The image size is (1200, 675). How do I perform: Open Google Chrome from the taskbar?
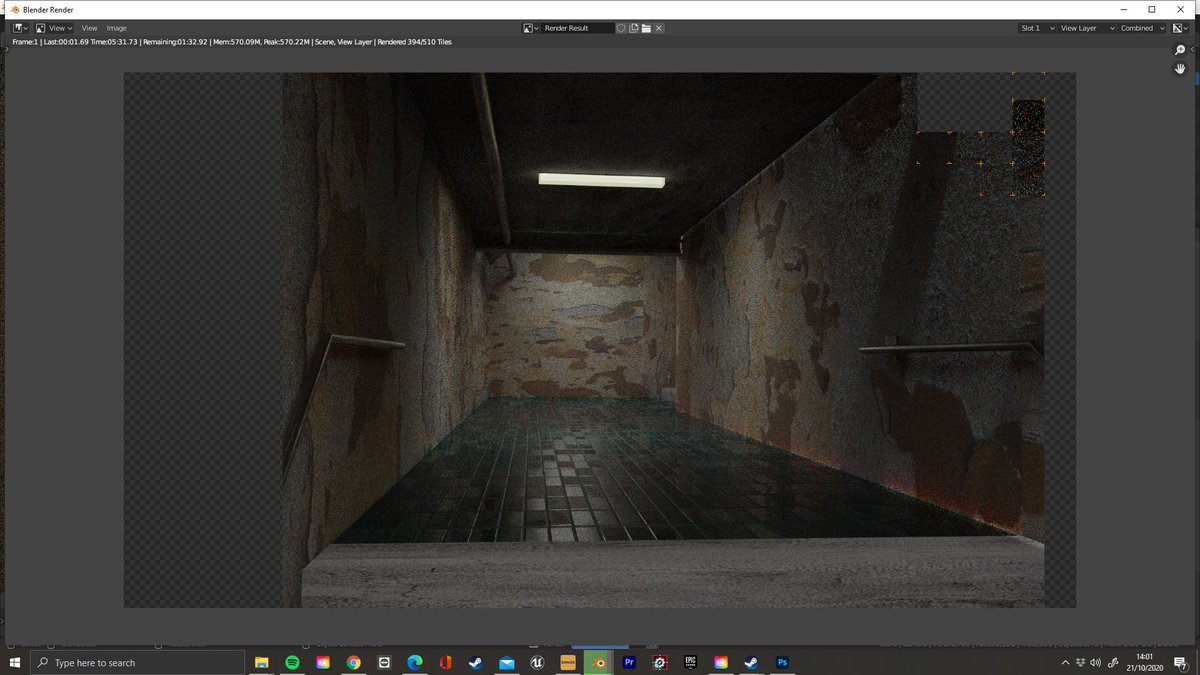(x=353, y=662)
